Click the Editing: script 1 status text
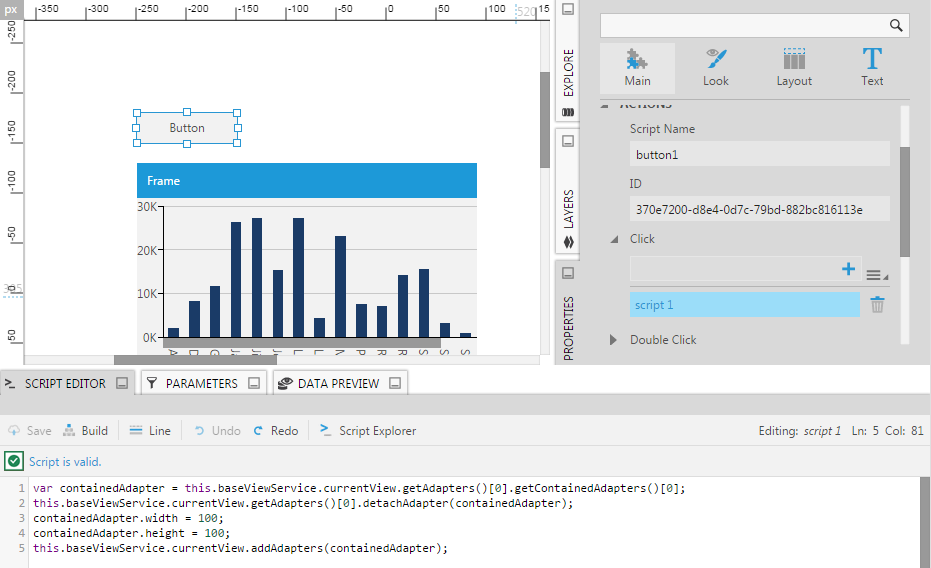 tap(800, 431)
